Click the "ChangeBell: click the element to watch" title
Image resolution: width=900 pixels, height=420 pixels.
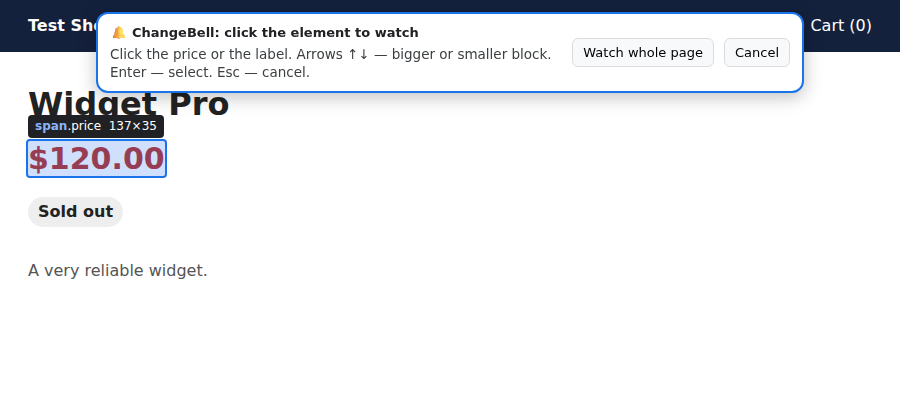click(275, 33)
